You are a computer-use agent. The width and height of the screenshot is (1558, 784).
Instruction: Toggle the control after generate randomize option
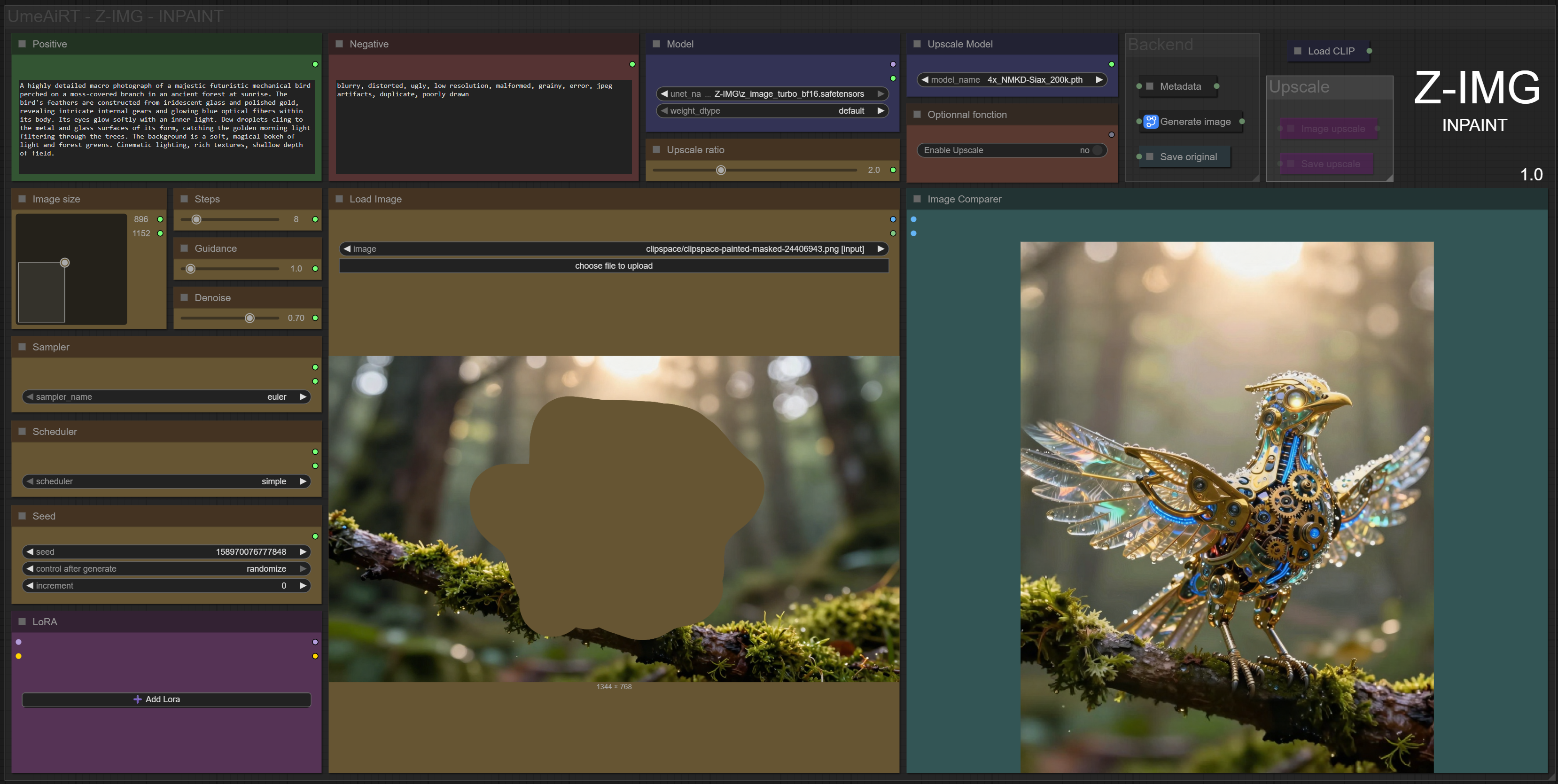point(166,569)
